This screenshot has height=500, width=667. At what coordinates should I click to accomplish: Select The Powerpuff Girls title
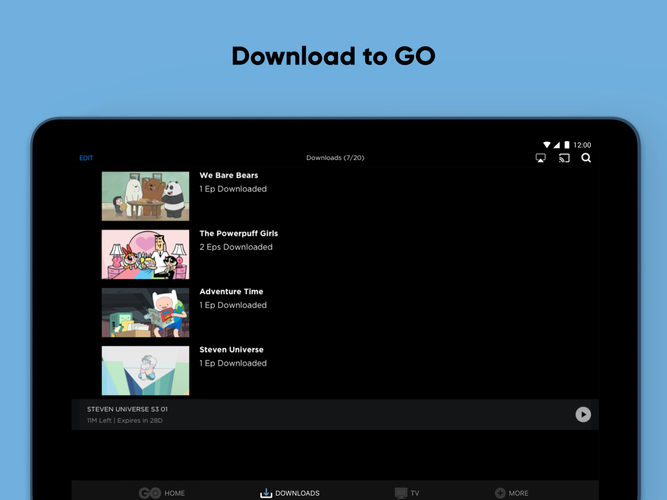tap(239, 233)
